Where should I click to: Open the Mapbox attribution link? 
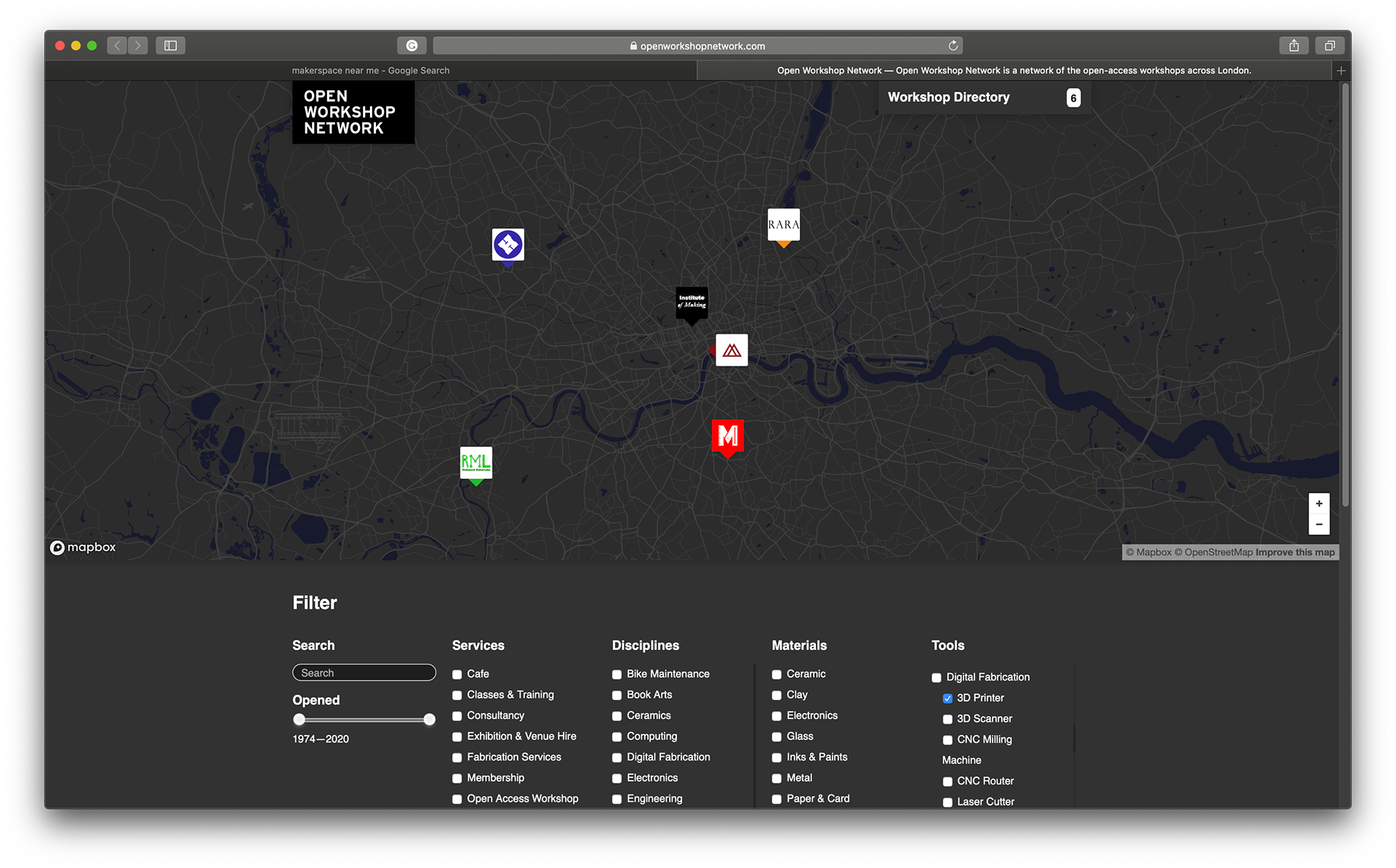pyautogui.click(x=1149, y=552)
